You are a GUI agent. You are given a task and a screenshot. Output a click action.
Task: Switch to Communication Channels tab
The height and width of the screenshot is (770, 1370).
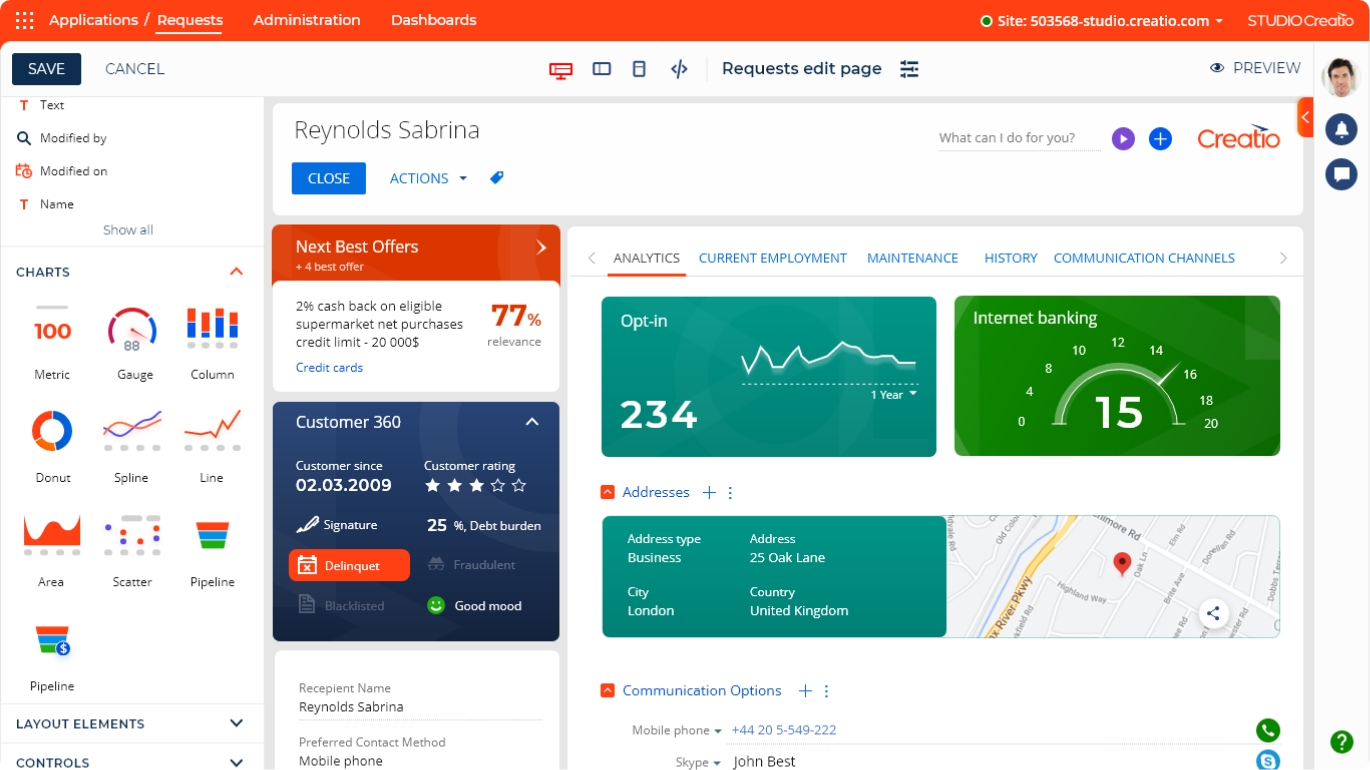pyautogui.click(x=1144, y=258)
